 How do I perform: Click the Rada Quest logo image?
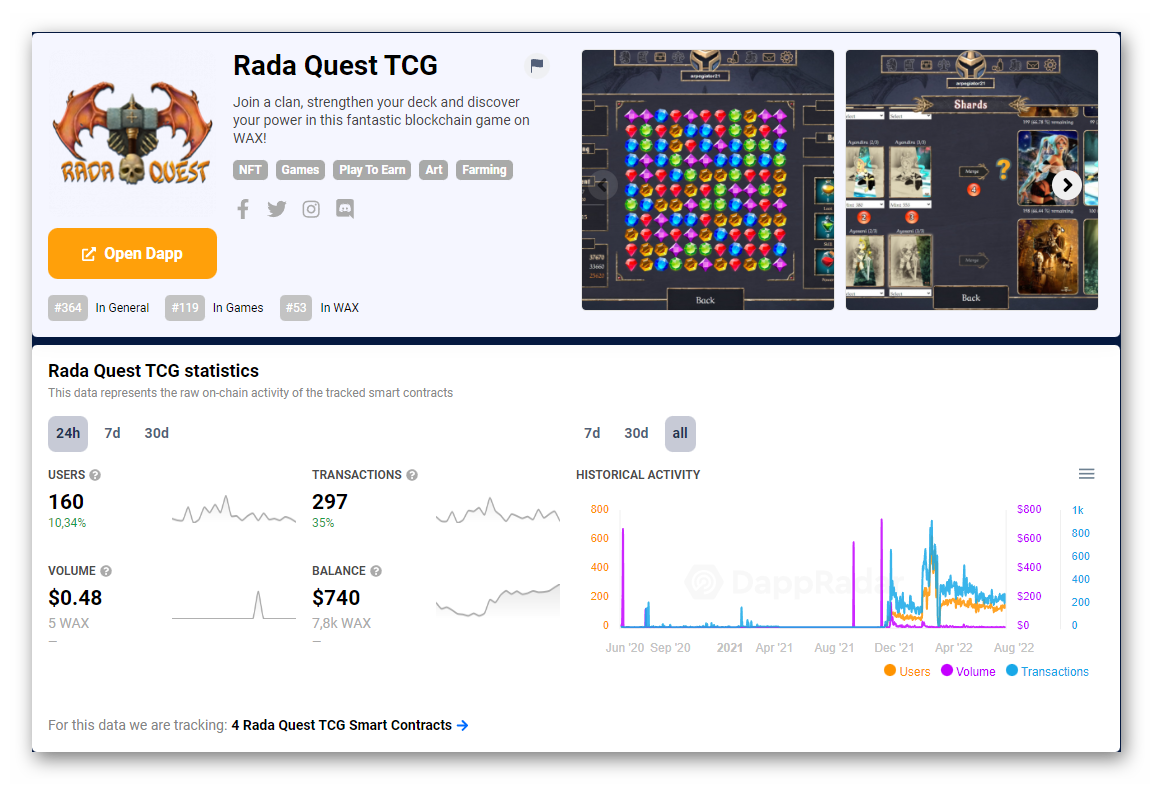click(132, 133)
